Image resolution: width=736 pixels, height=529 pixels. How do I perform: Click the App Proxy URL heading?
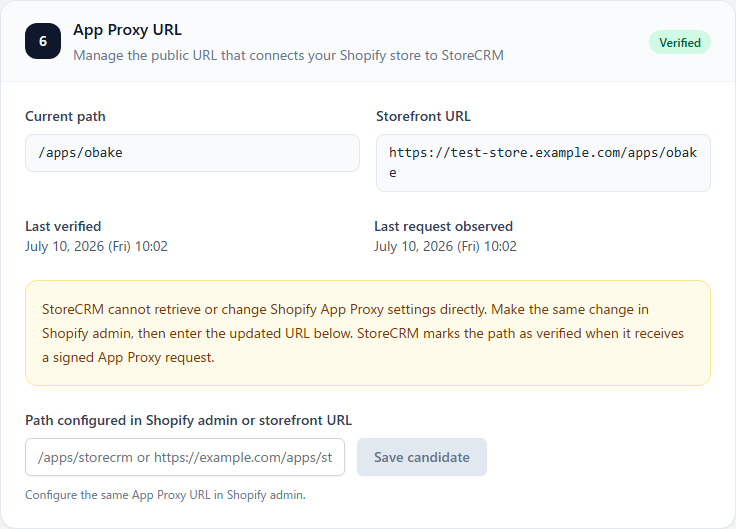tap(127, 30)
